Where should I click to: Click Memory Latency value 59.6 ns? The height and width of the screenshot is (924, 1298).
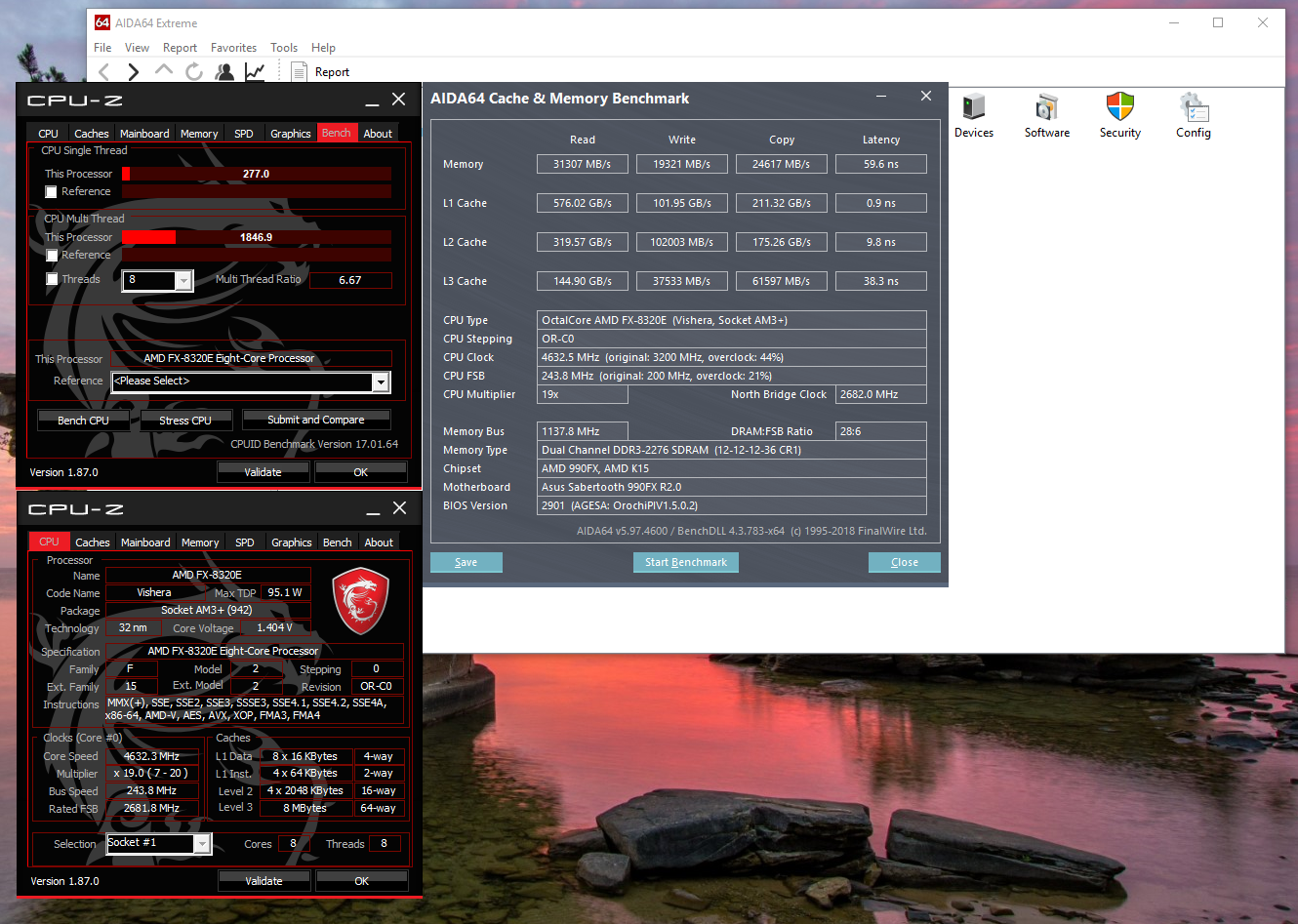click(881, 164)
